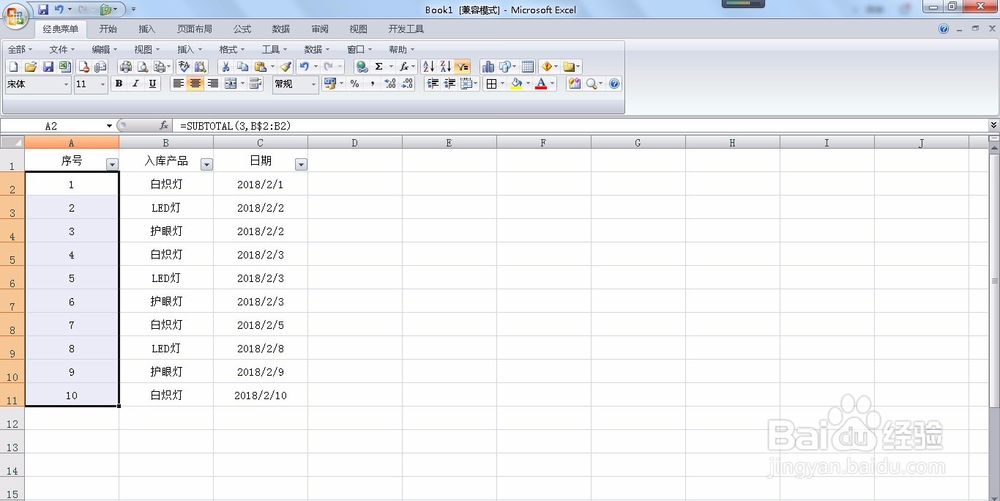Viewport: 1000px width, 501px height.
Task: Create a new blank workbook icon
Action: tap(13, 66)
